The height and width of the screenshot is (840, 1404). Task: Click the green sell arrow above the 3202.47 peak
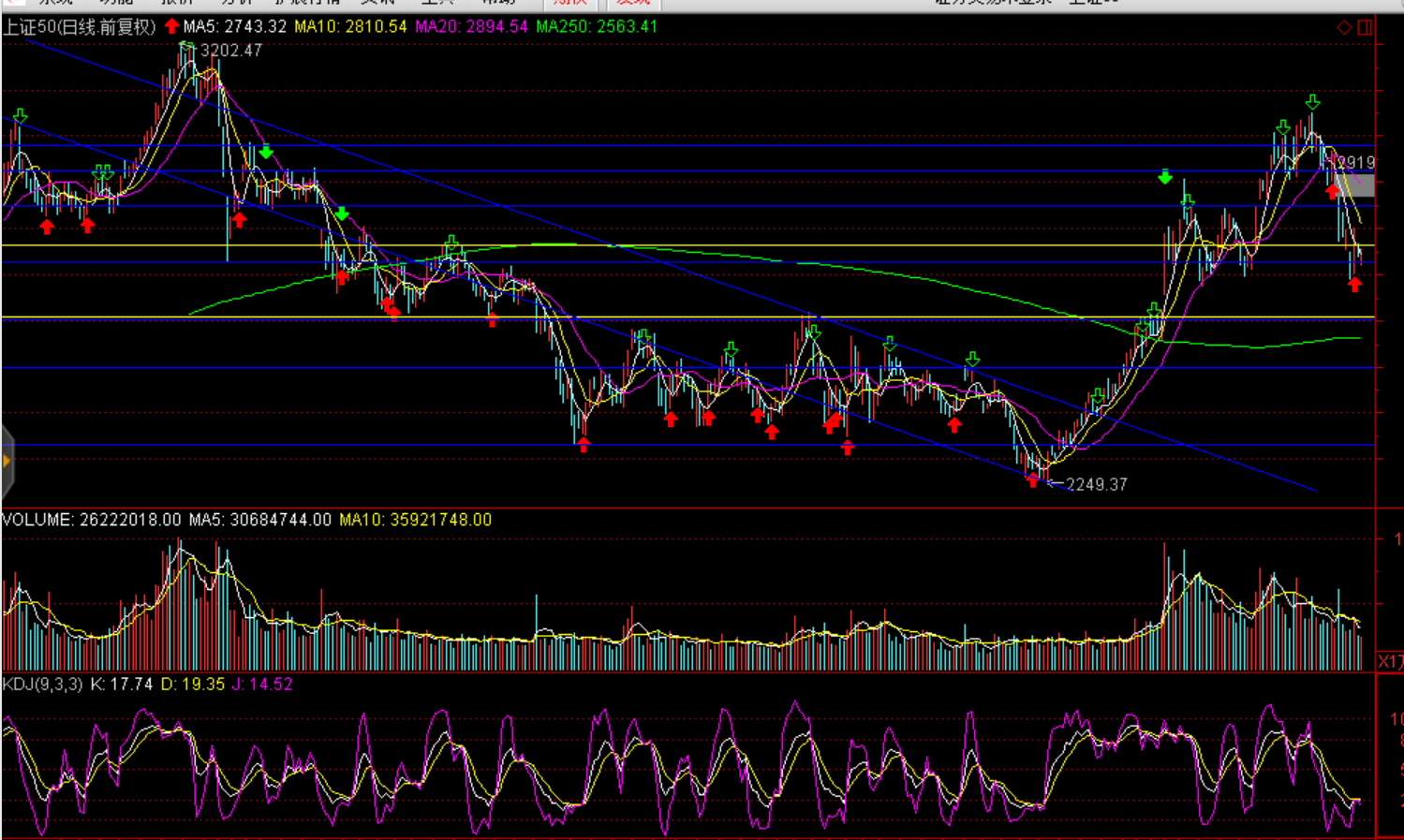coord(186,46)
